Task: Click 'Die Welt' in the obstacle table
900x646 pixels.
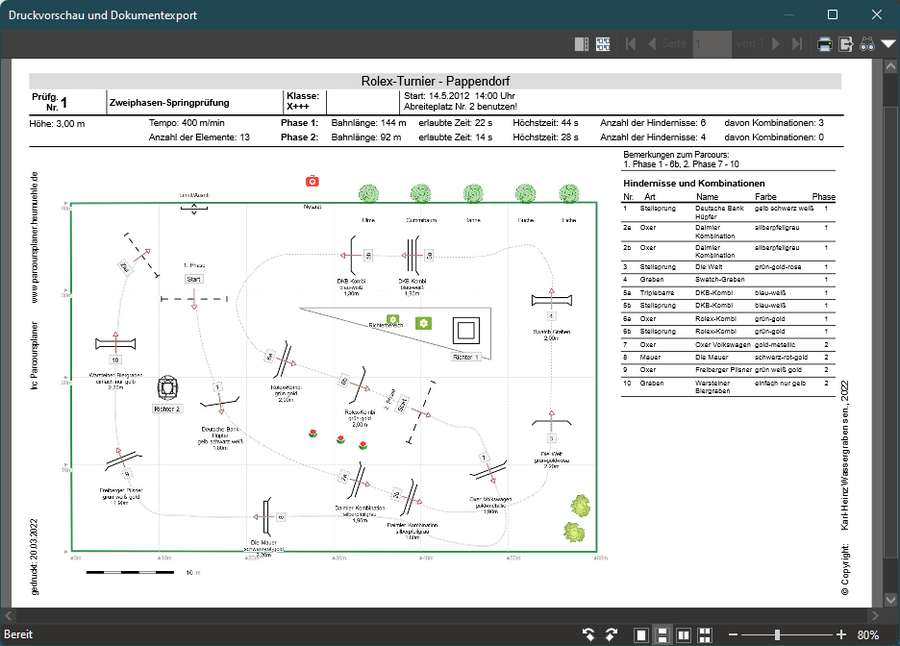Action: coord(709,267)
